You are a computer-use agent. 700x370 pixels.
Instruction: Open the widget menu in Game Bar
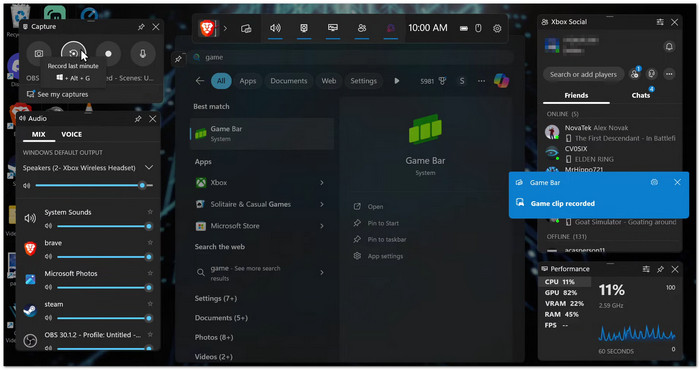click(x=246, y=29)
